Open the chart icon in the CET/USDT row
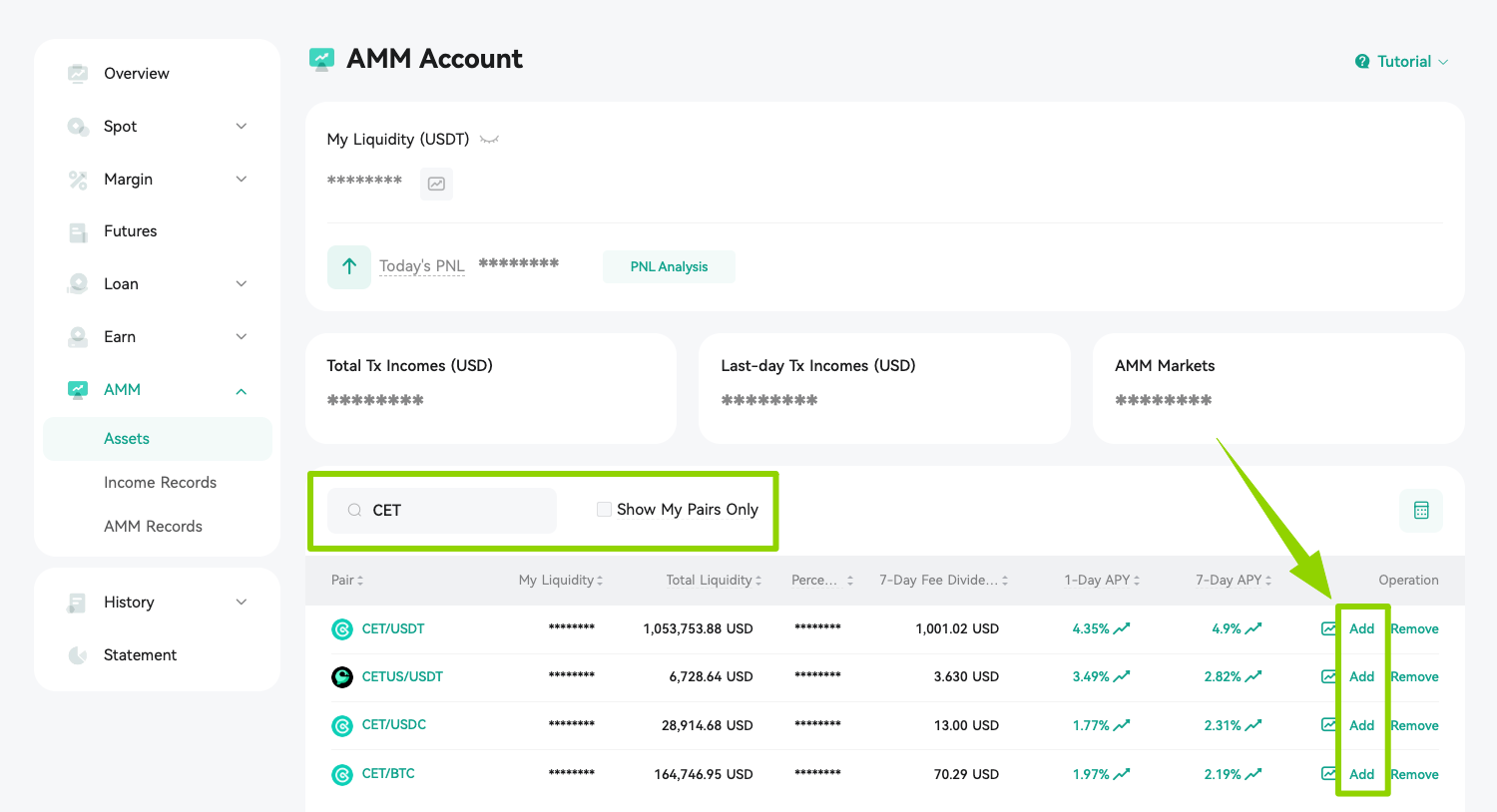 tap(1329, 628)
